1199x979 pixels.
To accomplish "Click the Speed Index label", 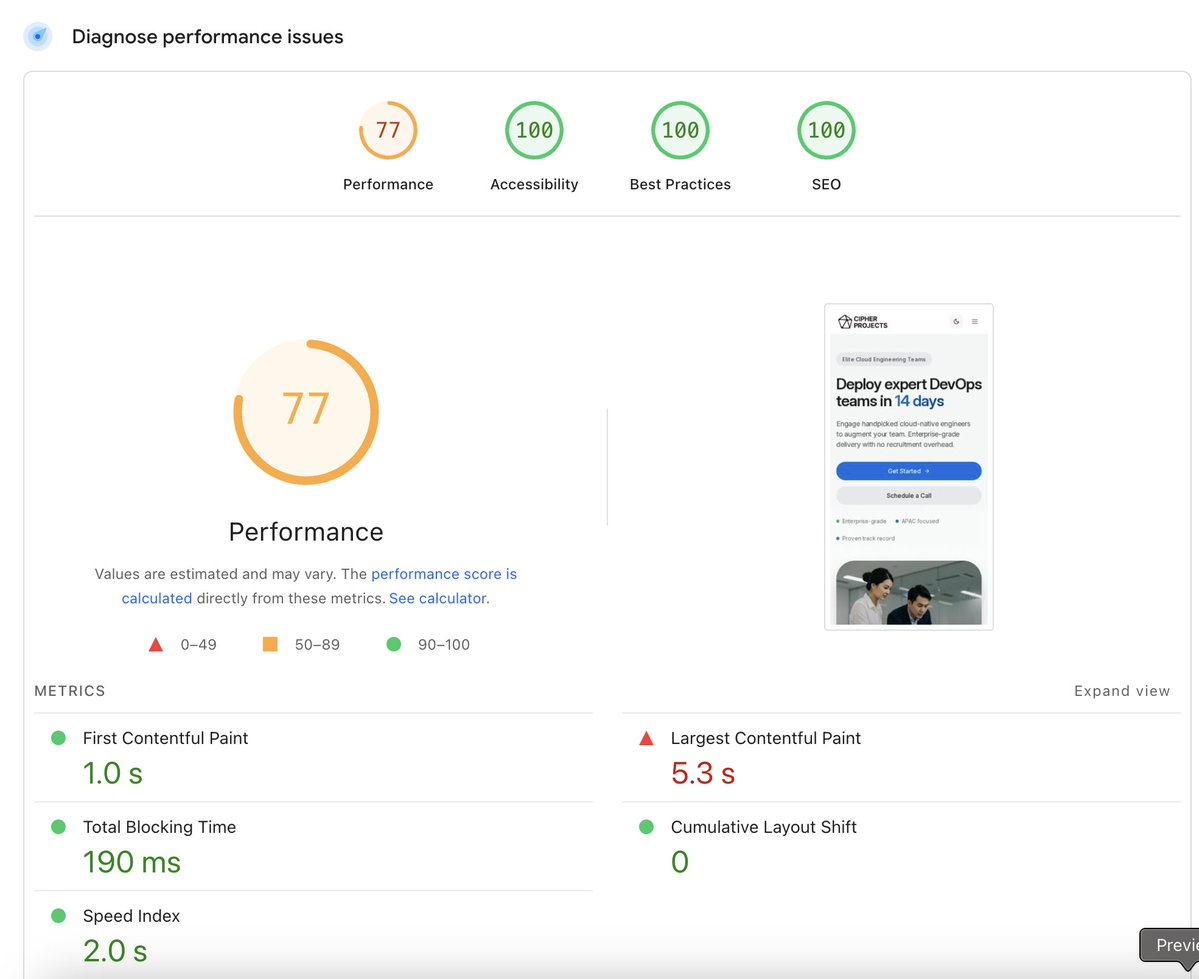I will (x=131, y=916).
